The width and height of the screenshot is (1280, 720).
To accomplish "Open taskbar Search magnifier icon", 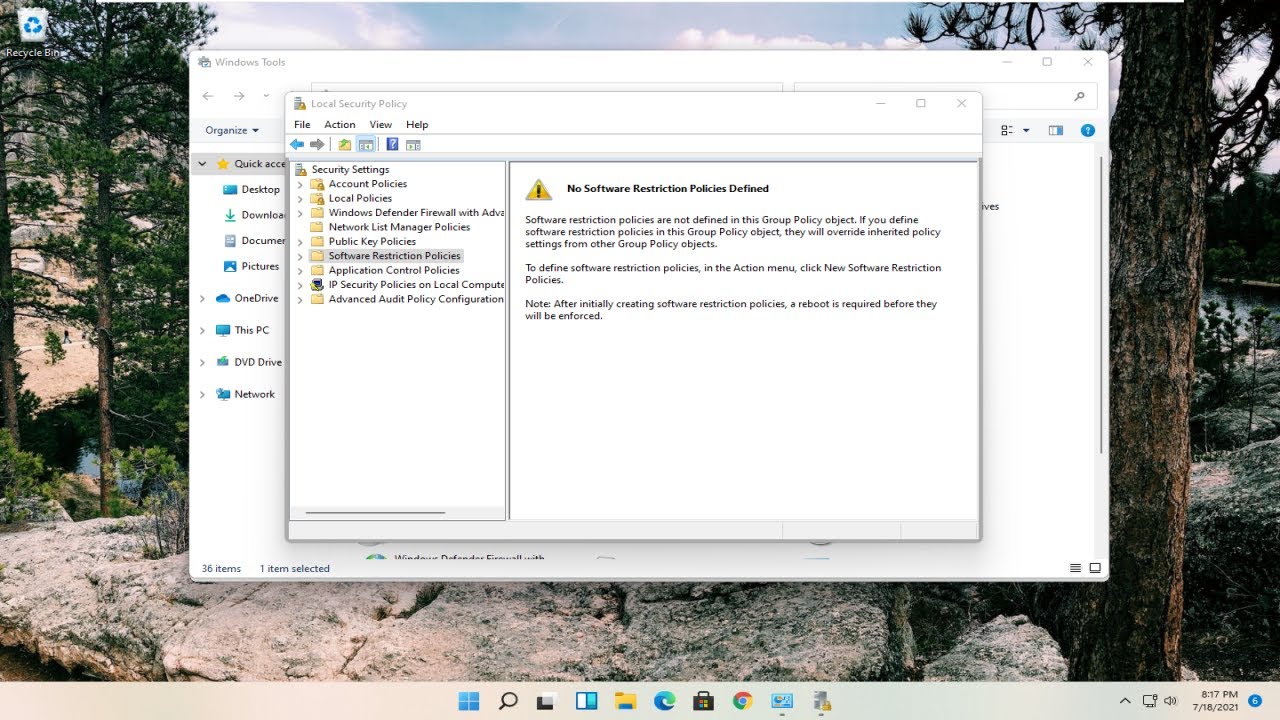I will (508, 701).
